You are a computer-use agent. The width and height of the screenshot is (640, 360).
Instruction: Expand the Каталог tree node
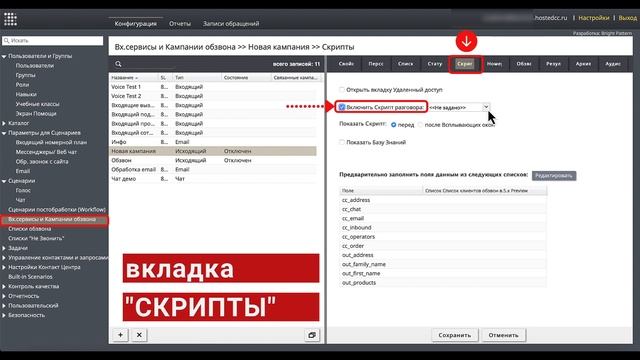coord(4,123)
